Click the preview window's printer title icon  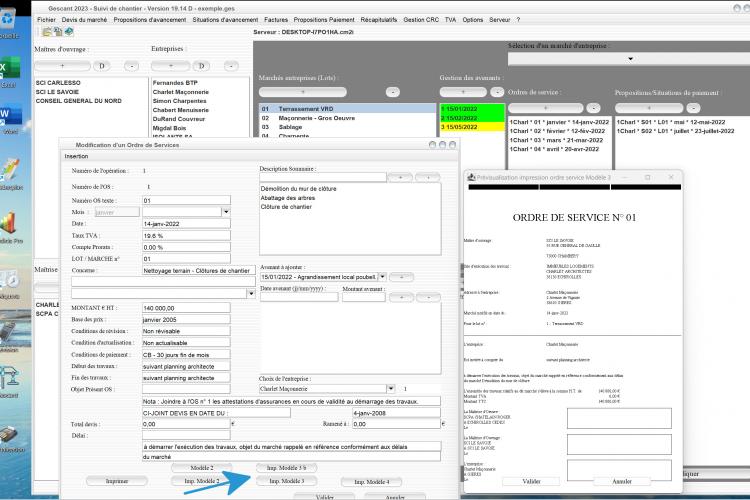click(x=471, y=177)
